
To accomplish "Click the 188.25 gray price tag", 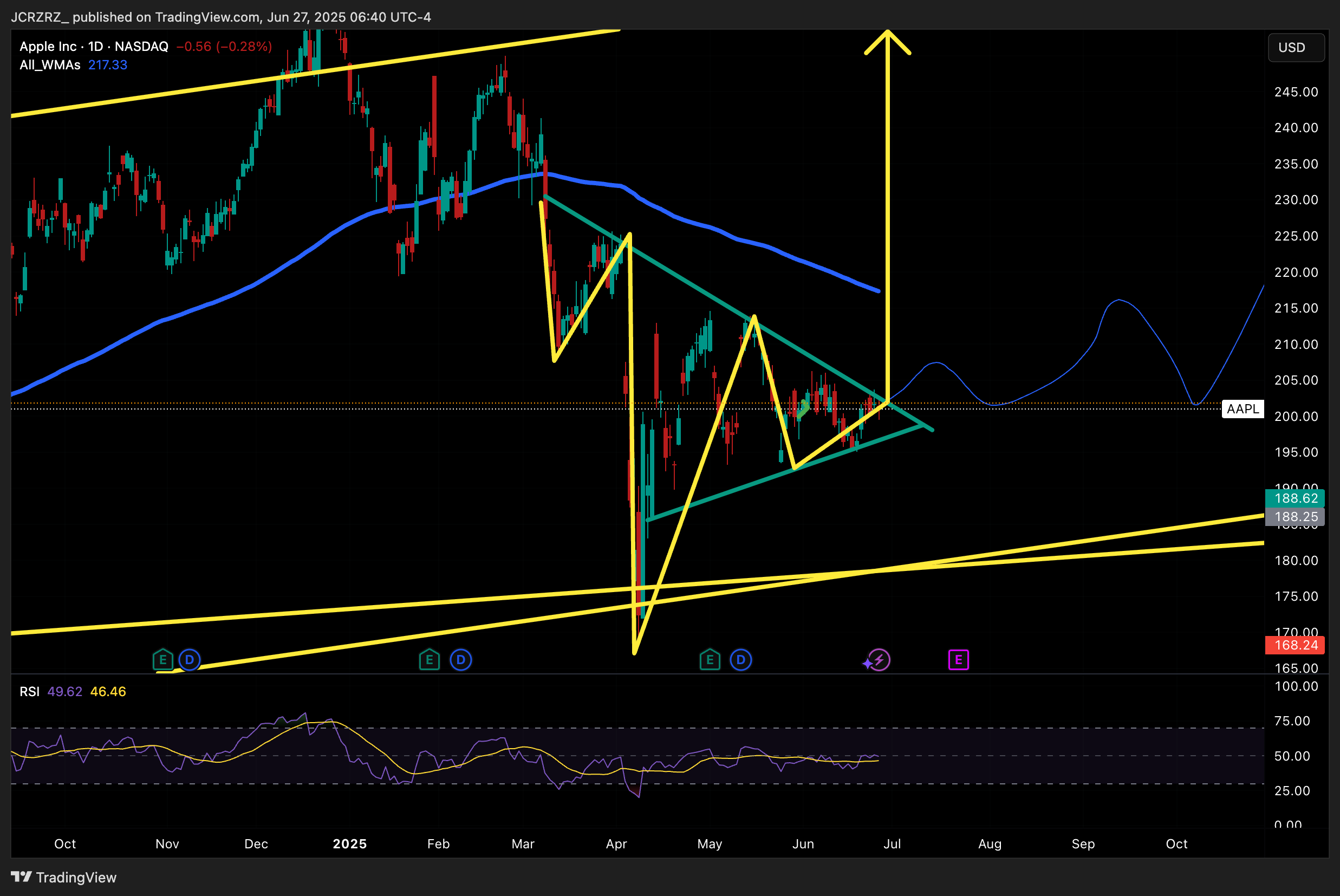I will [1295, 517].
